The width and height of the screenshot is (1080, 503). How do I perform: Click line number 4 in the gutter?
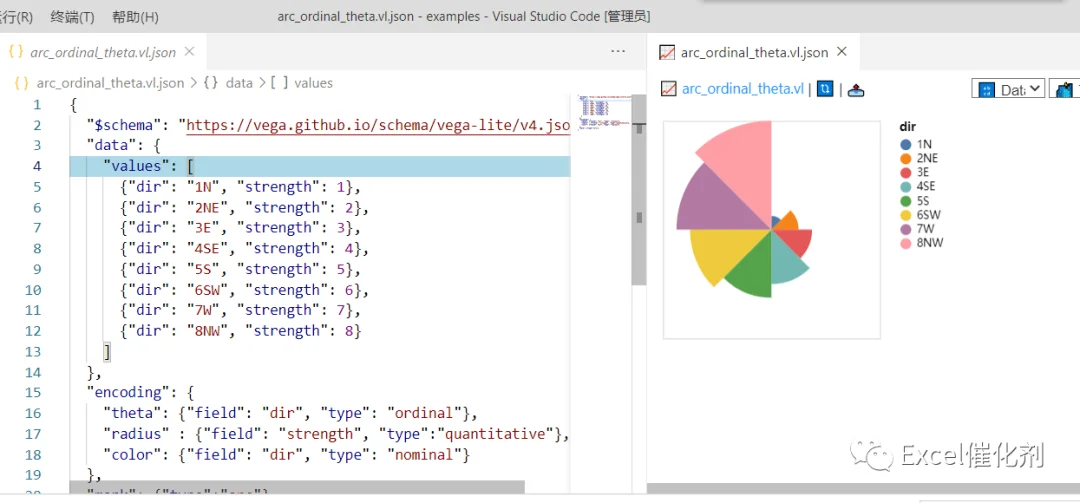(x=37, y=166)
